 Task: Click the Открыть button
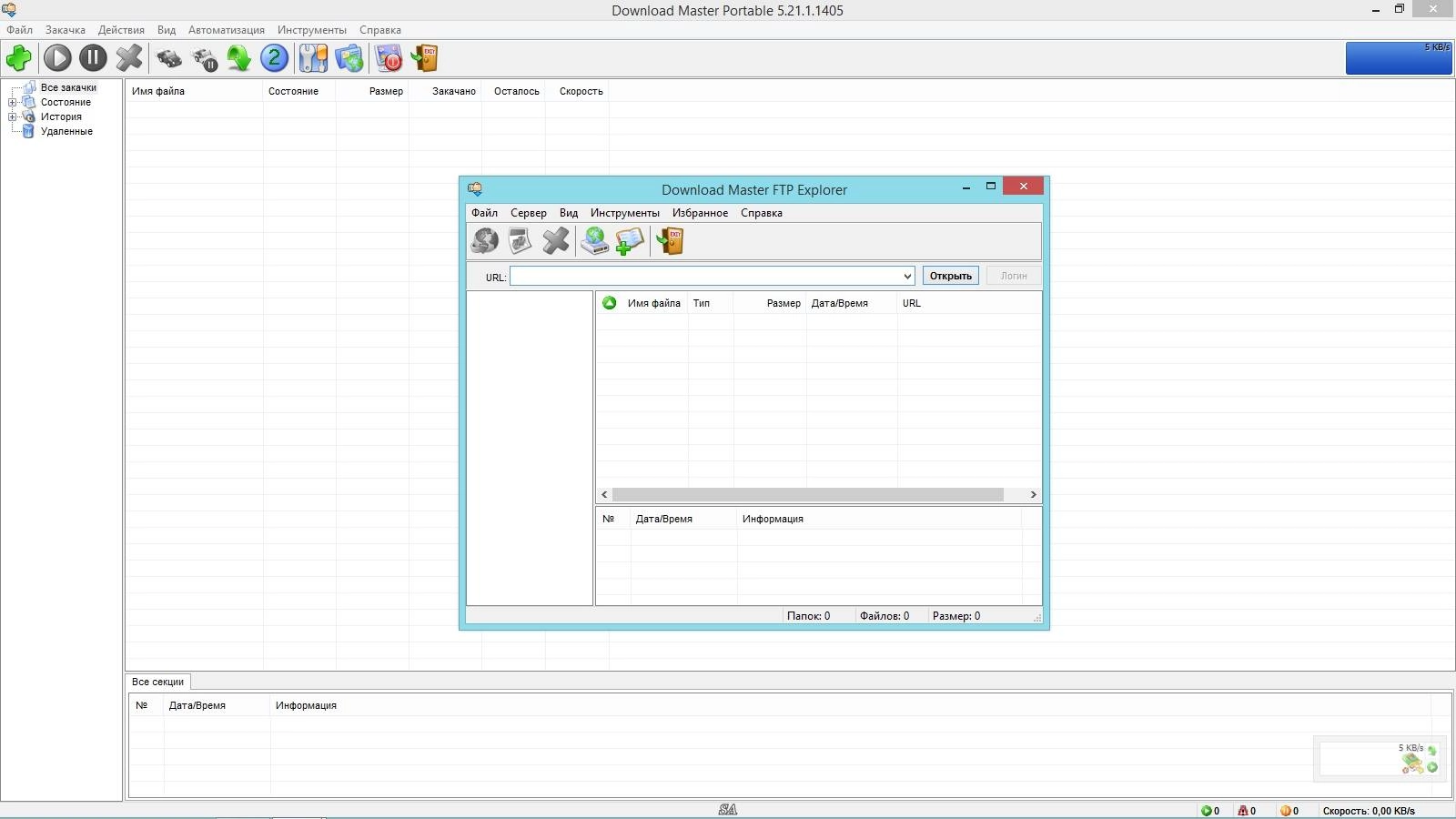pos(951,276)
